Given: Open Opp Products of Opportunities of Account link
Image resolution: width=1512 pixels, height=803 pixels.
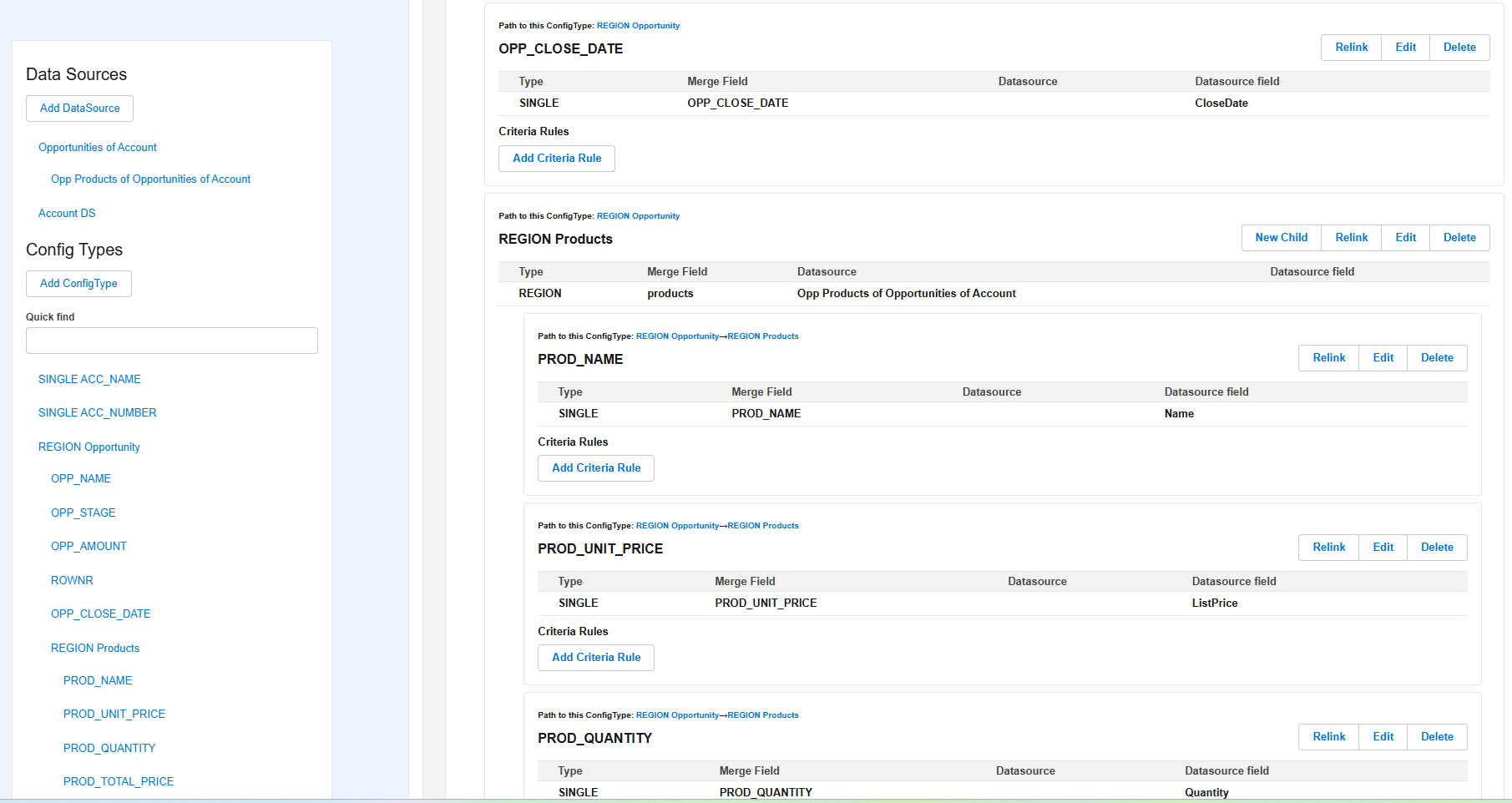Looking at the screenshot, I should [150, 179].
